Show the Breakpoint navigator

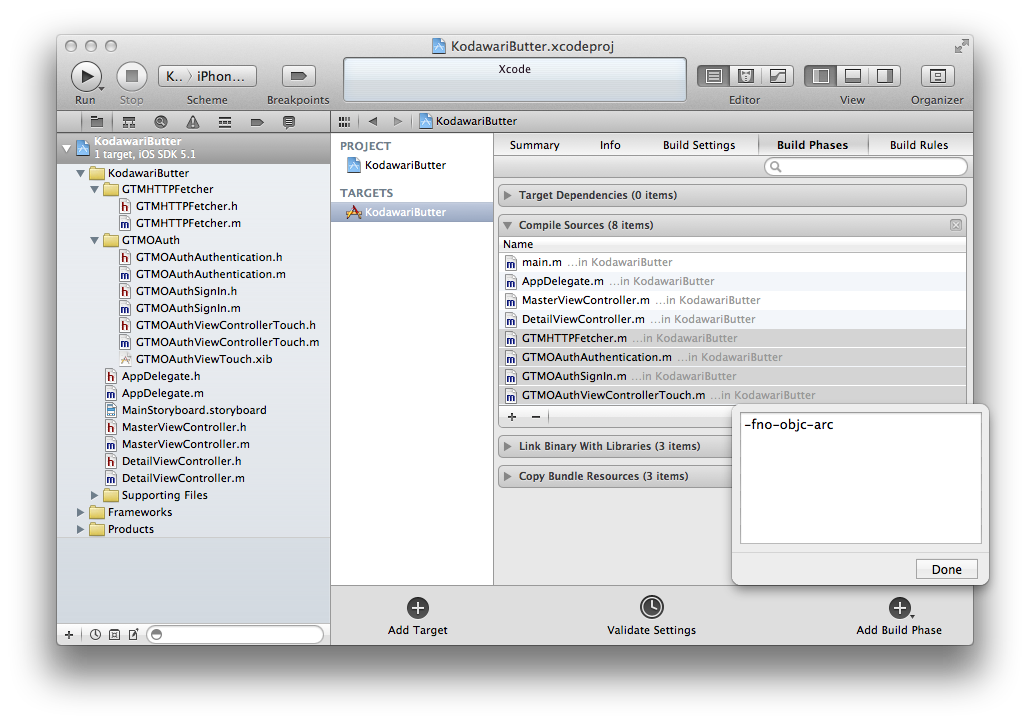click(257, 122)
